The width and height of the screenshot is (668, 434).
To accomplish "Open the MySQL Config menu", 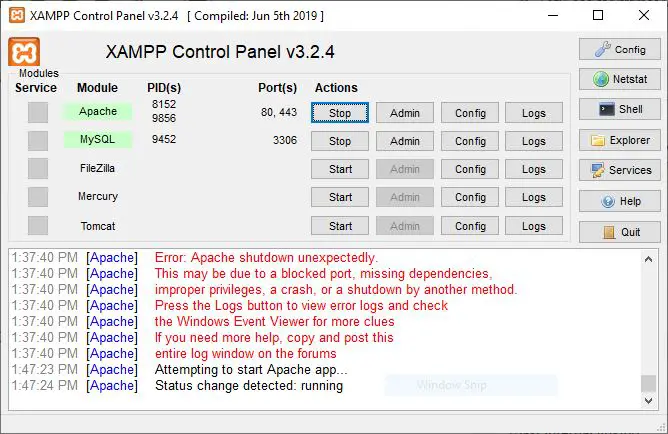I will coord(470,141).
